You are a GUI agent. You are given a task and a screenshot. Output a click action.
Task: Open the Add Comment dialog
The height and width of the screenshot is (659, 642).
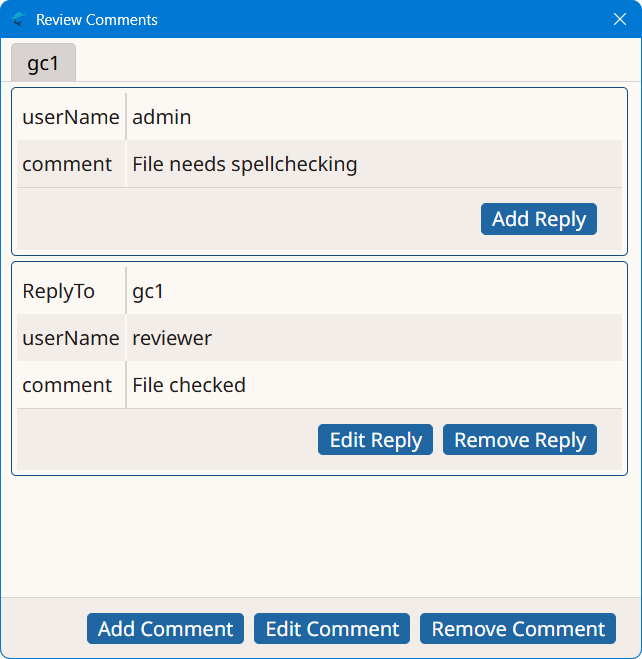pyautogui.click(x=165, y=629)
